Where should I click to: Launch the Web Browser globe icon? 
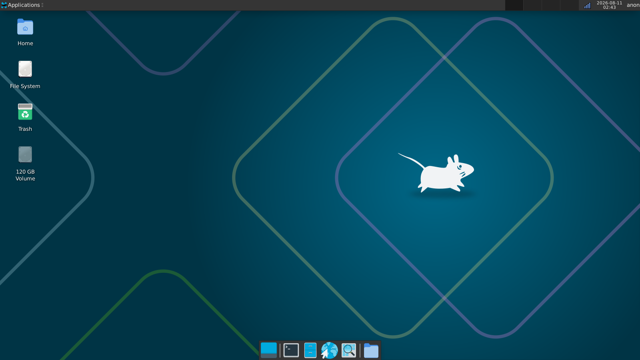(329, 350)
